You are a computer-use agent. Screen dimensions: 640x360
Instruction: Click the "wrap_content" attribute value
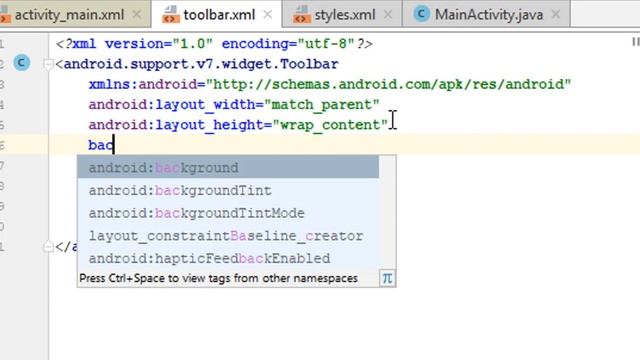point(331,125)
